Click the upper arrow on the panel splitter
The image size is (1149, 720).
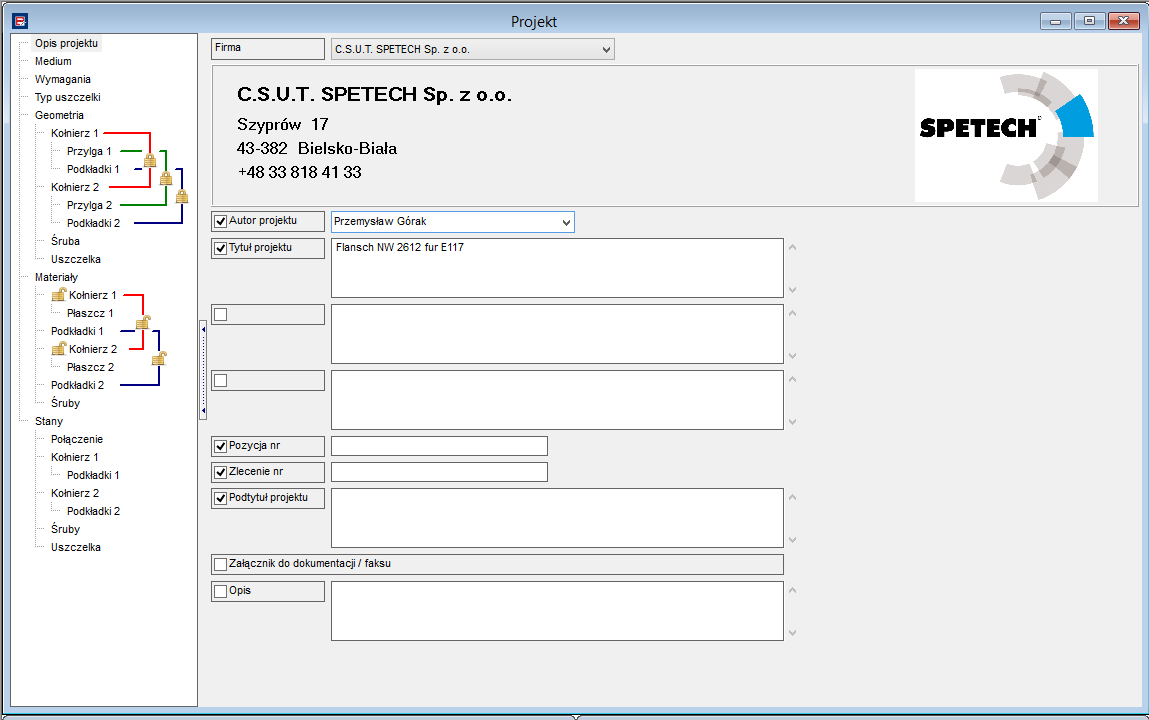click(203, 330)
